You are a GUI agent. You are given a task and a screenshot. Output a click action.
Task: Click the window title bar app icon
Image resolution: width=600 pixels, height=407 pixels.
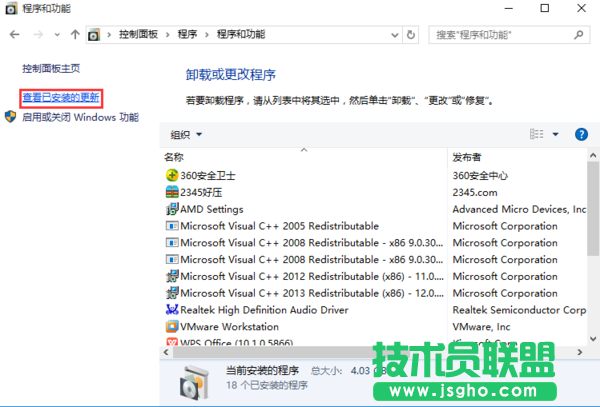(x=11, y=8)
